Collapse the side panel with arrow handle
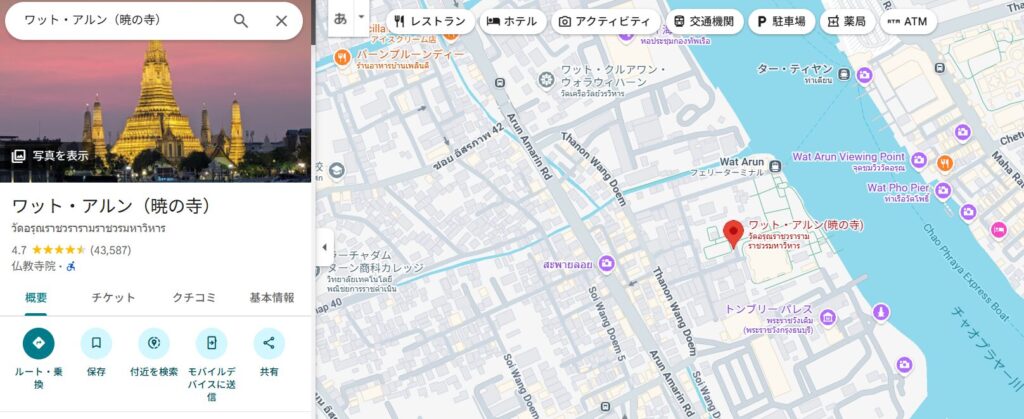 (324, 247)
